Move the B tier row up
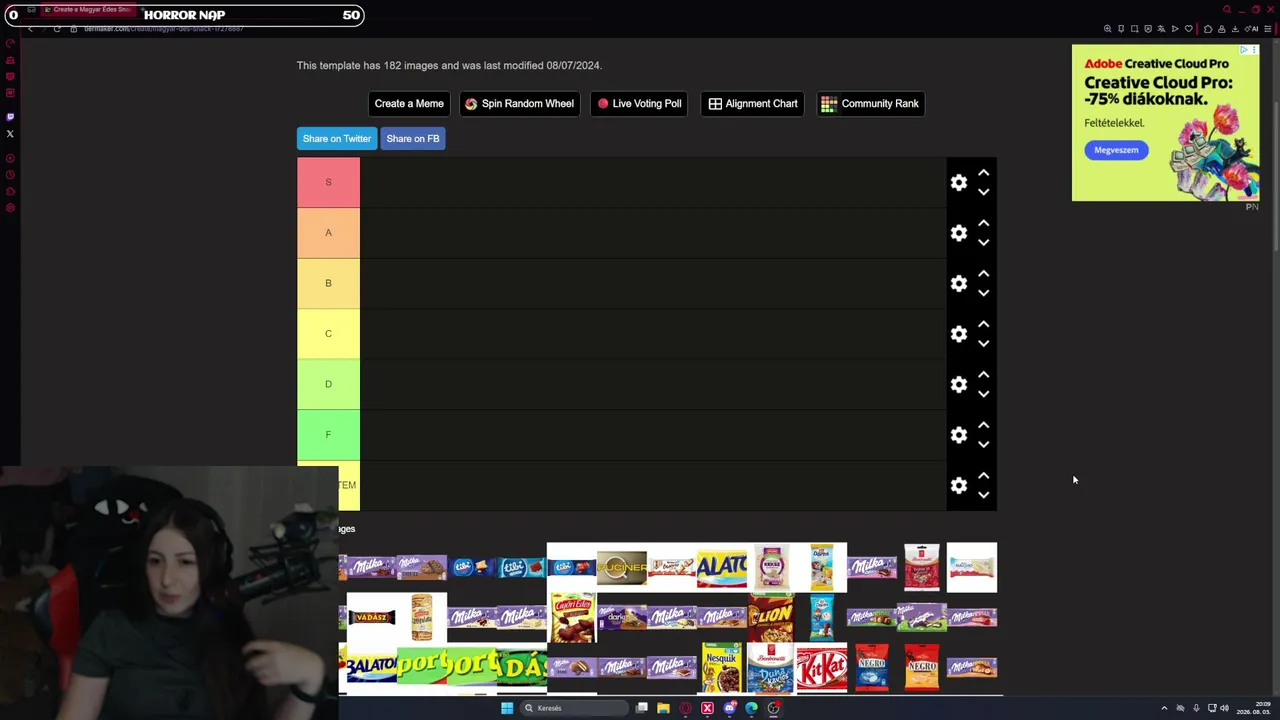The width and height of the screenshot is (1280, 720). (984, 274)
